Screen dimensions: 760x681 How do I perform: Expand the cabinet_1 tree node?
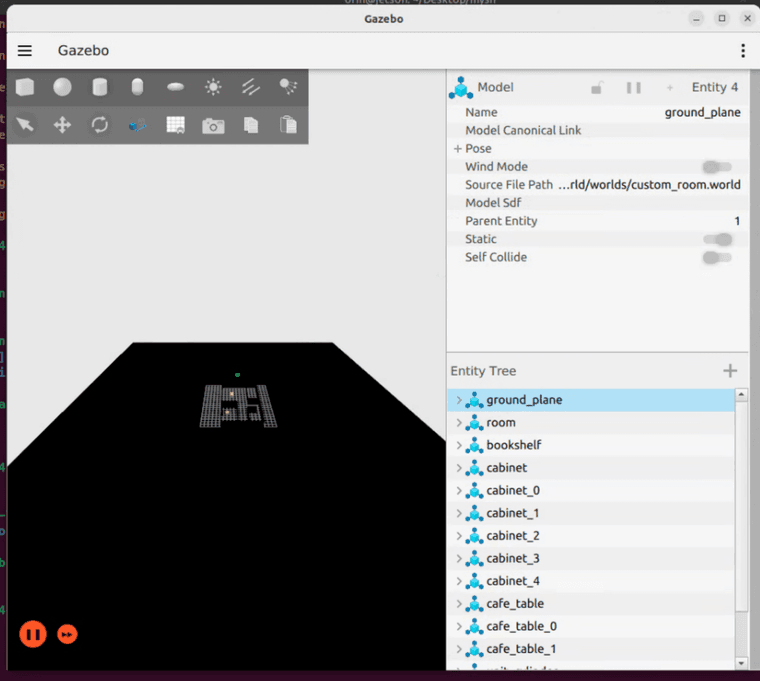point(459,513)
